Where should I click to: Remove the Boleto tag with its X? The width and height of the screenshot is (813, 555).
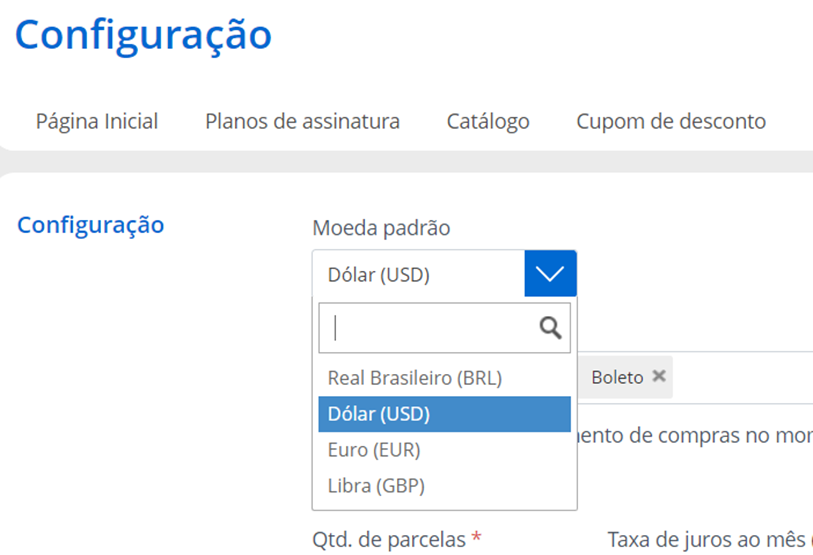click(x=659, y=377)
